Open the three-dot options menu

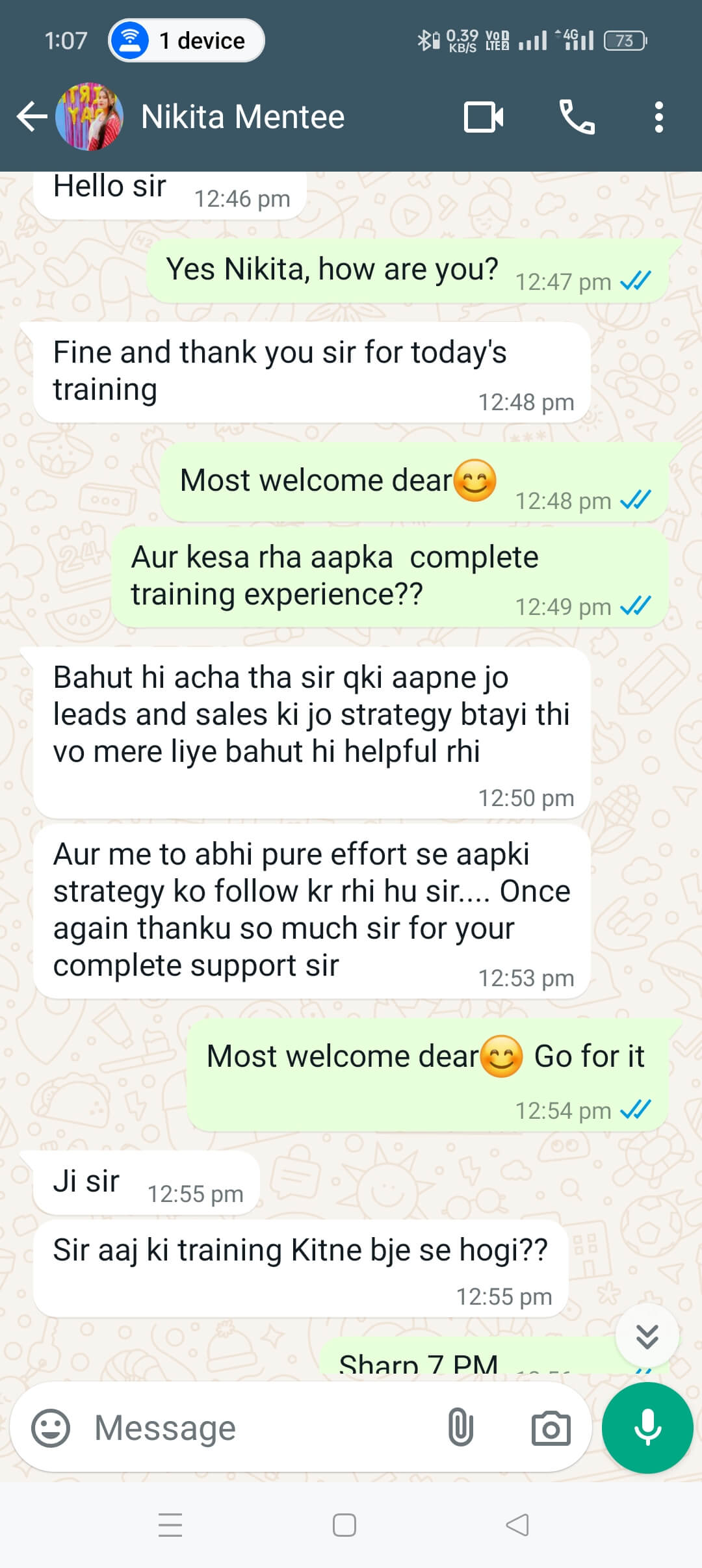(x=658, y=117)
